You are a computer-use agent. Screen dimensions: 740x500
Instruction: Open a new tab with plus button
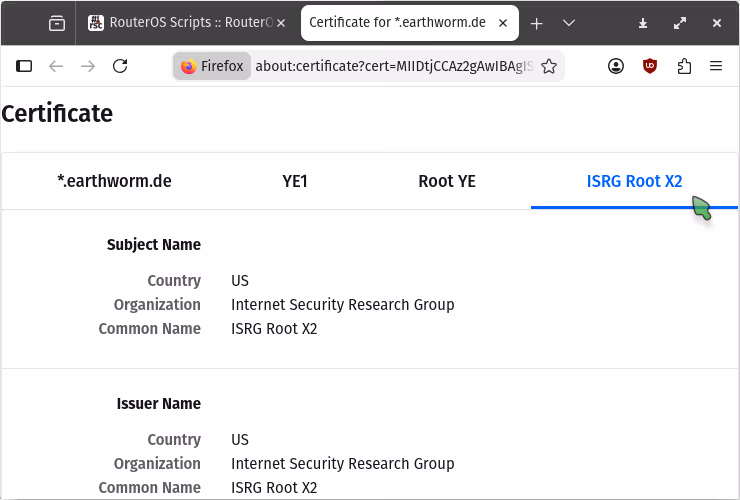[537, 23]
